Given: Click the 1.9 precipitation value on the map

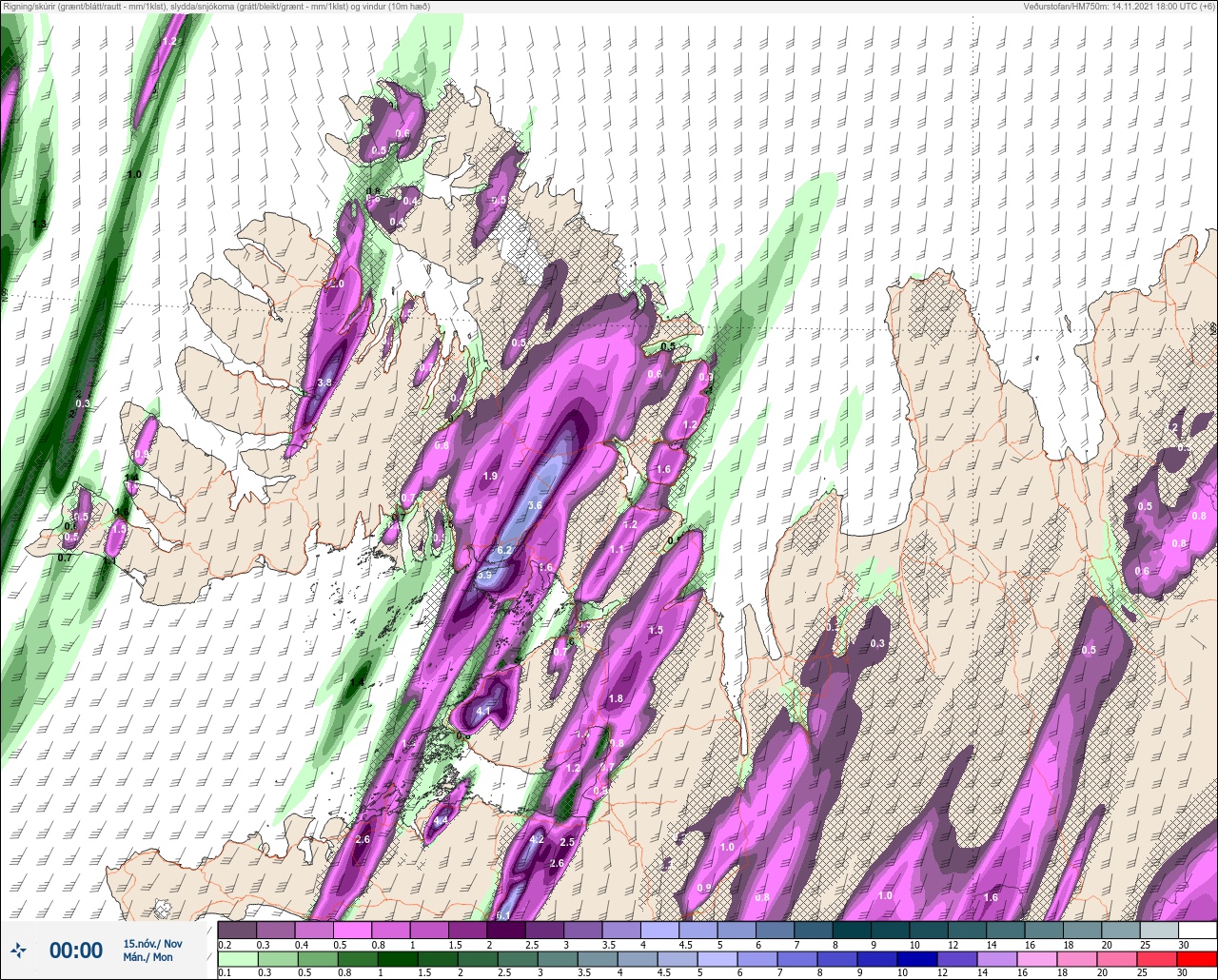Looking at the screenshot, I should [x=491, y=476].
